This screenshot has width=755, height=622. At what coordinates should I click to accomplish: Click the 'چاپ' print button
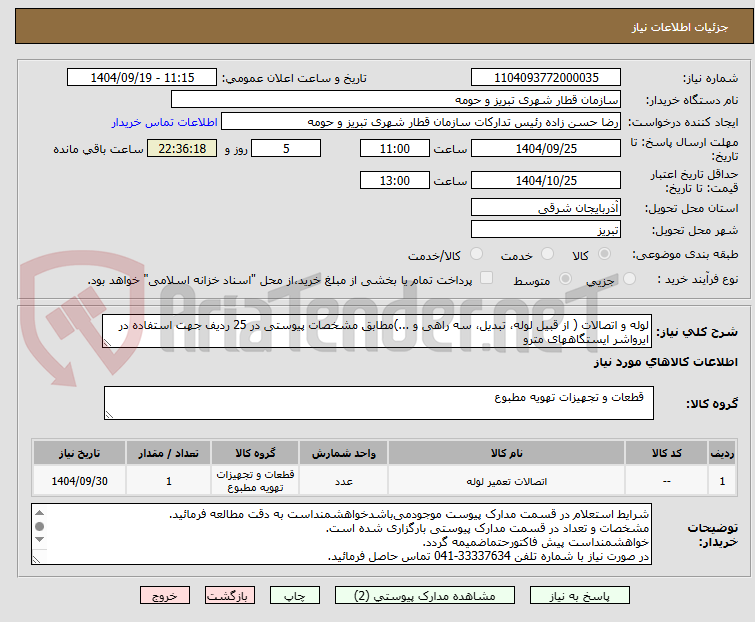pos(295,596)
